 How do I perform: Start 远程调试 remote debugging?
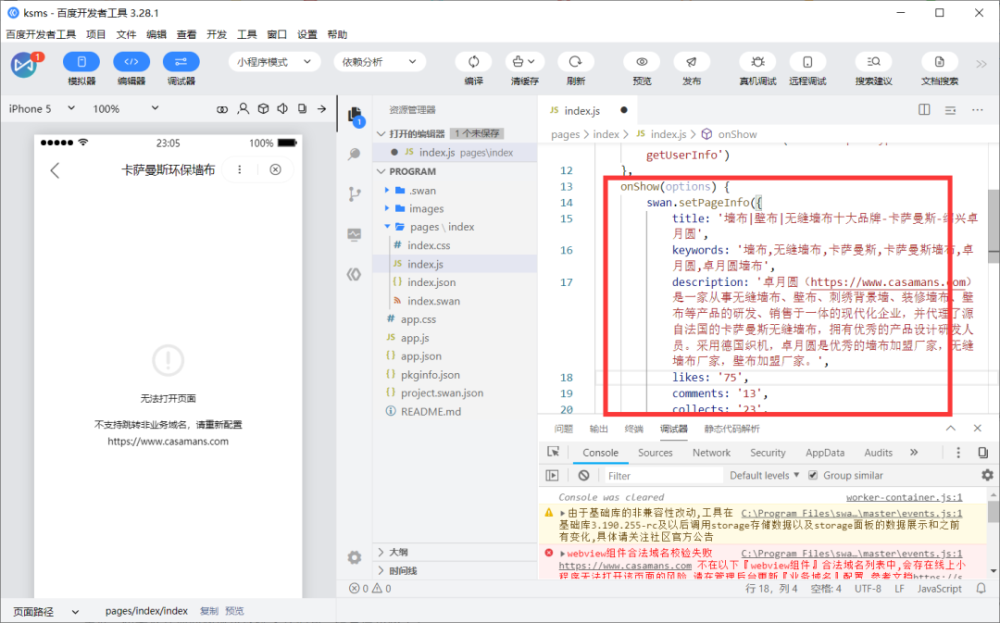coord(807,62)
